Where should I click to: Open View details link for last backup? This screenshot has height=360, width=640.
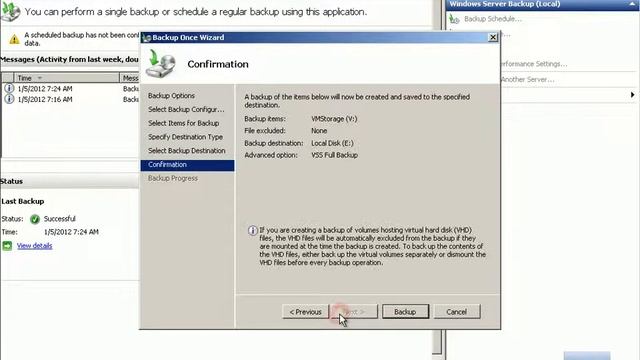(35, 246)
